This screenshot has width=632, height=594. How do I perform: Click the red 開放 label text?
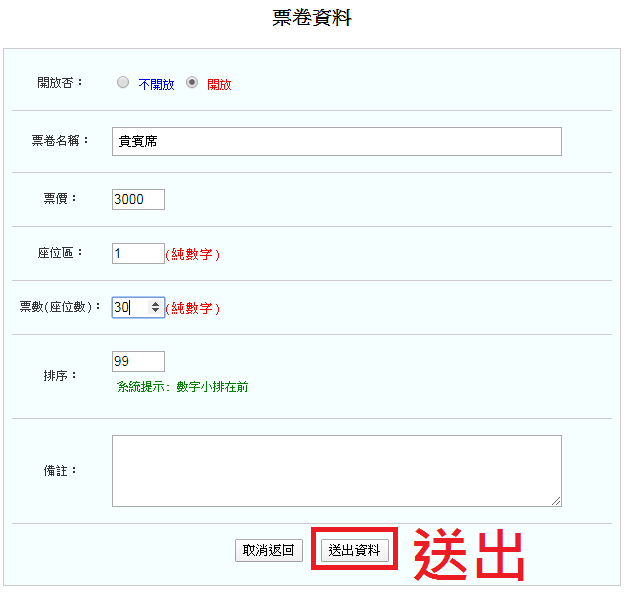tap(219, 85)
